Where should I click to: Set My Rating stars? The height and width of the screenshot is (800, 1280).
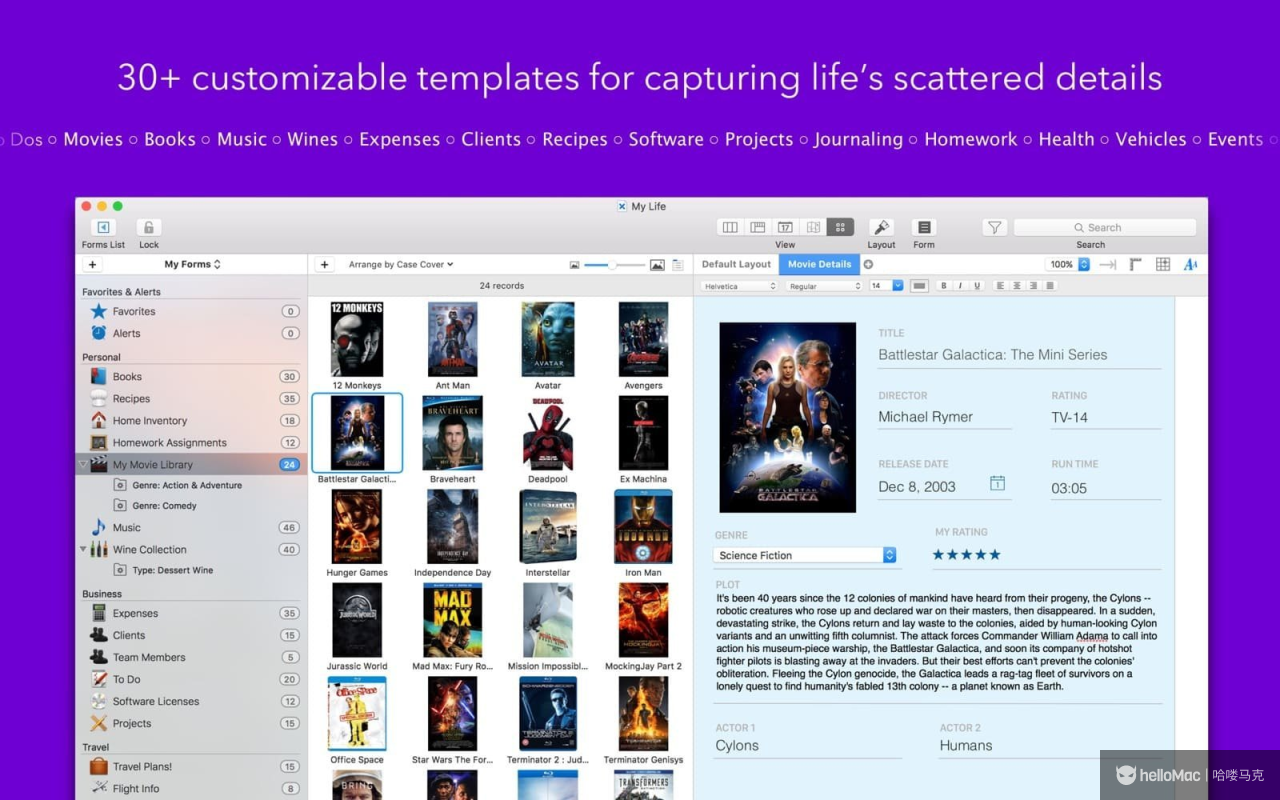coord(966,555)
